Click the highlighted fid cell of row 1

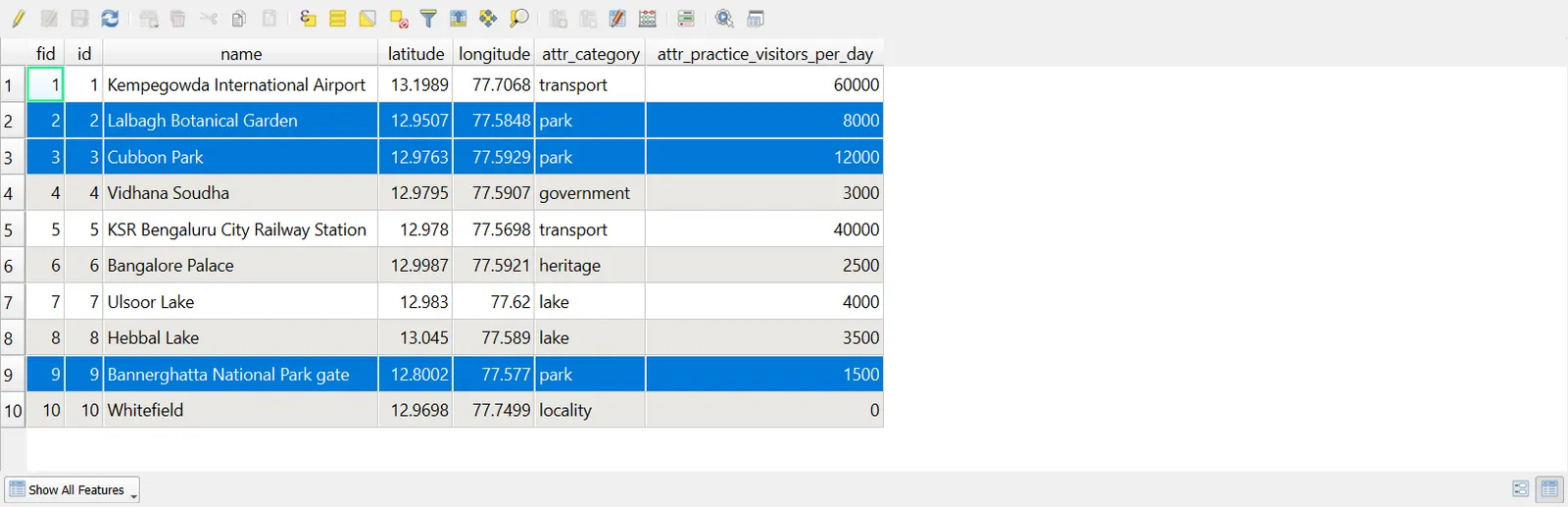coord(45,85)
